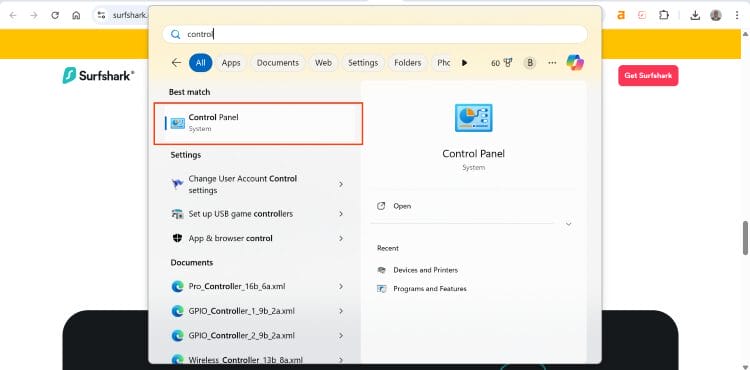Viewport: 750px width, 370px height.
Task: Open Chrome extensions puzzle icon
Action: click(x=664, y=15)
